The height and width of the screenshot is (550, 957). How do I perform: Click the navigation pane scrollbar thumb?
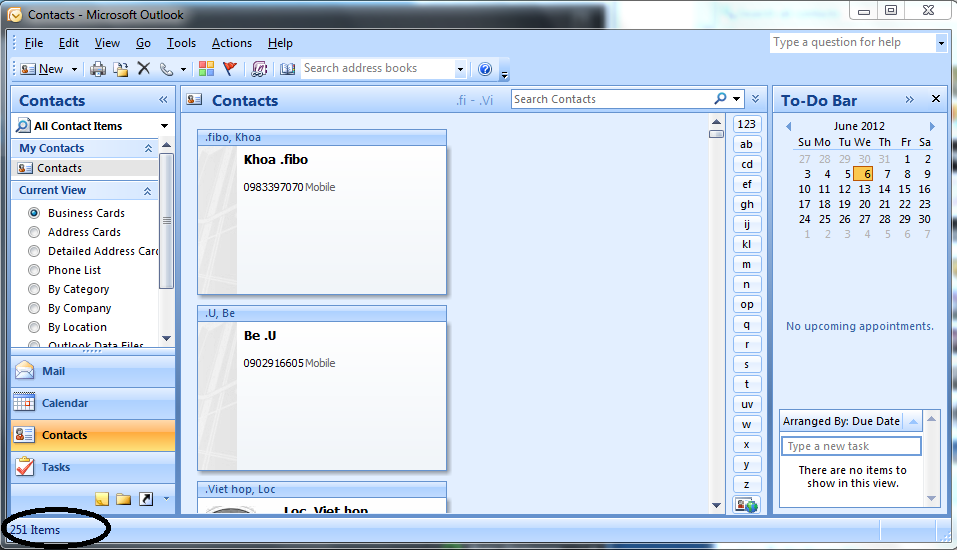(x=166, y=220)
